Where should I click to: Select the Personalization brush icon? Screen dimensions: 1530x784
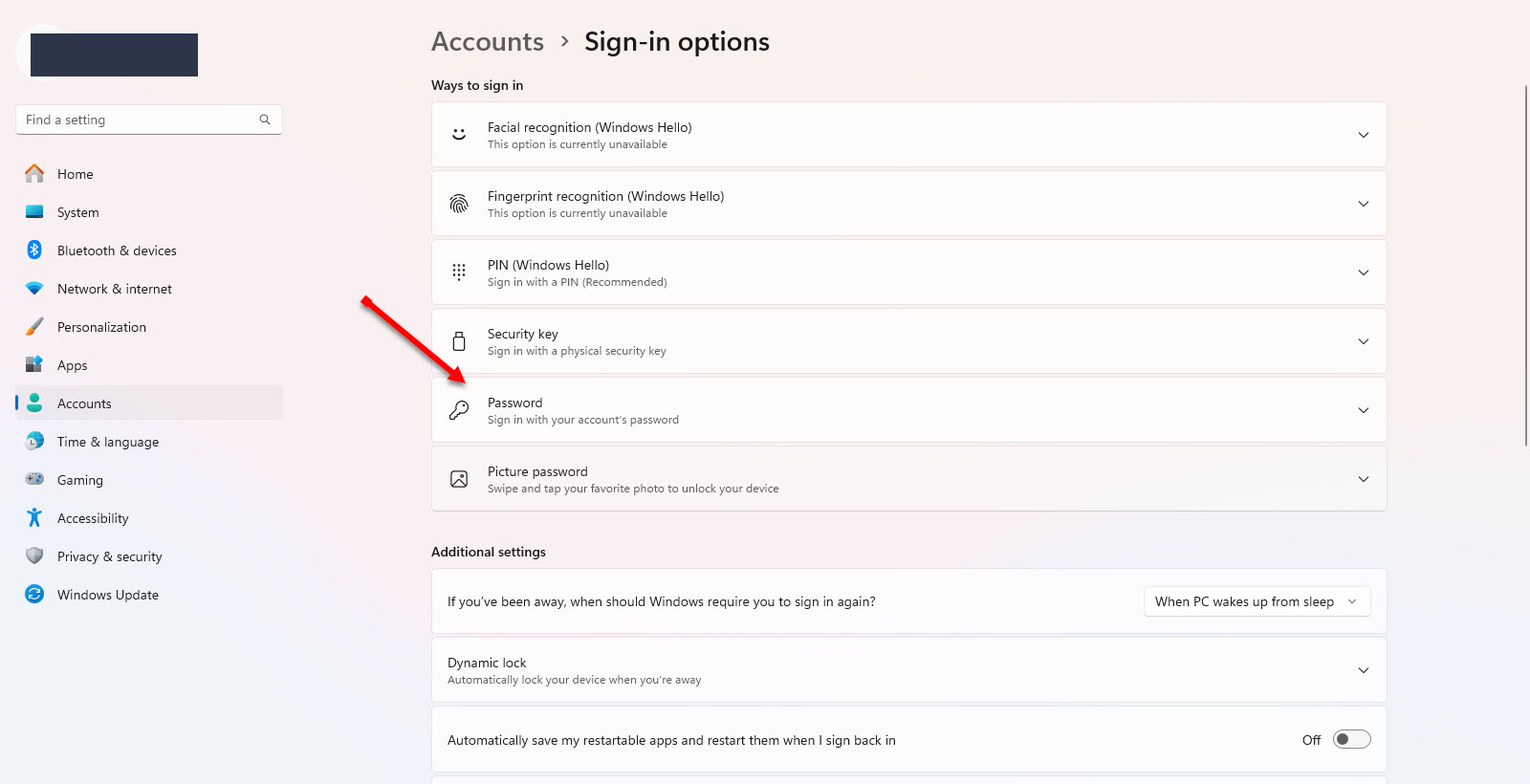[x=34, y=326]
